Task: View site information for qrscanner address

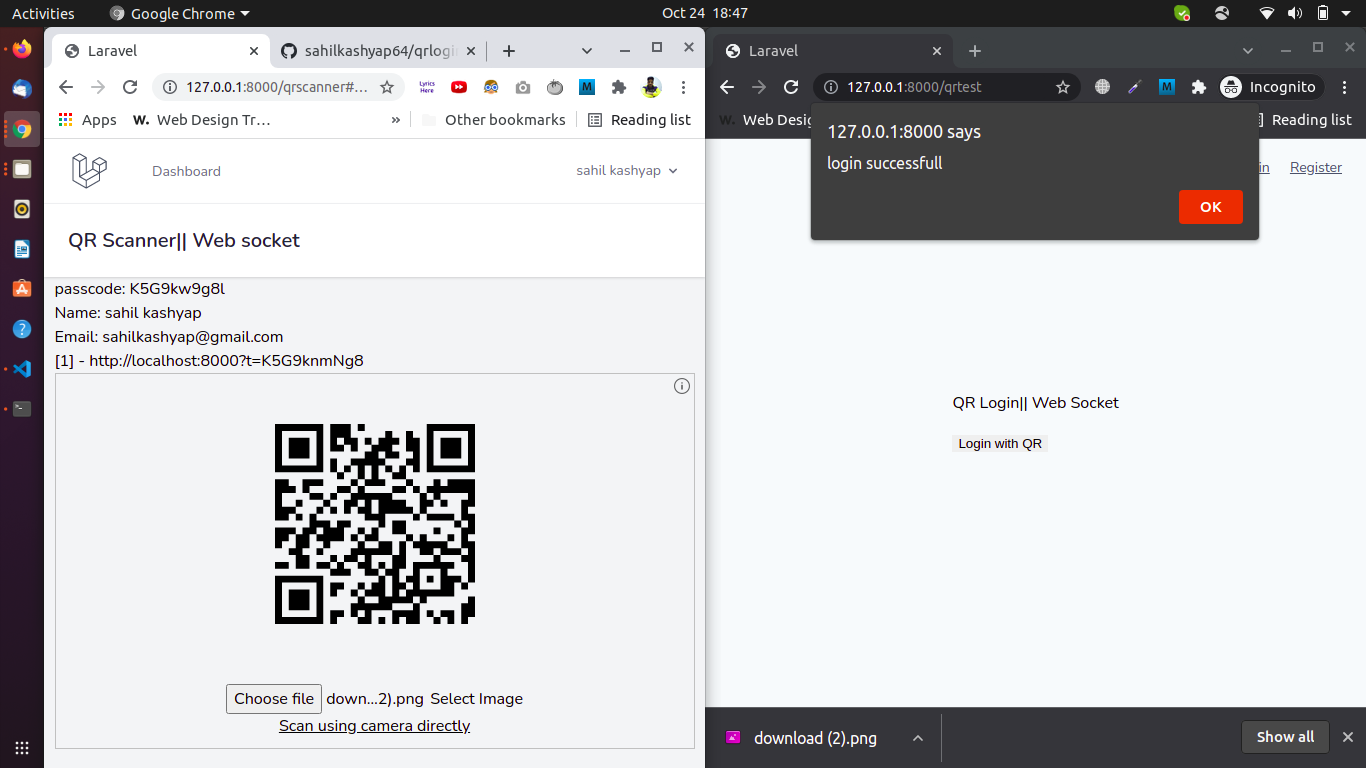Action: click(x=170, y=87)
